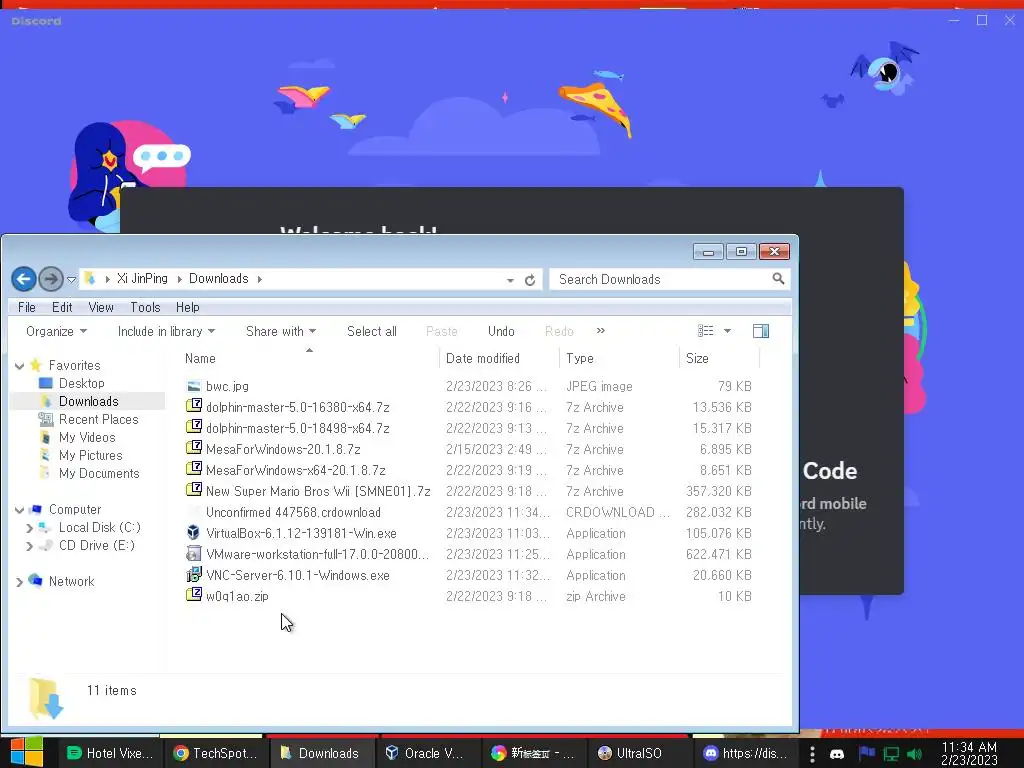Screen dimensions: 1024x768
Task: Collapse the Favorites tree group
Action: [20, 366]
